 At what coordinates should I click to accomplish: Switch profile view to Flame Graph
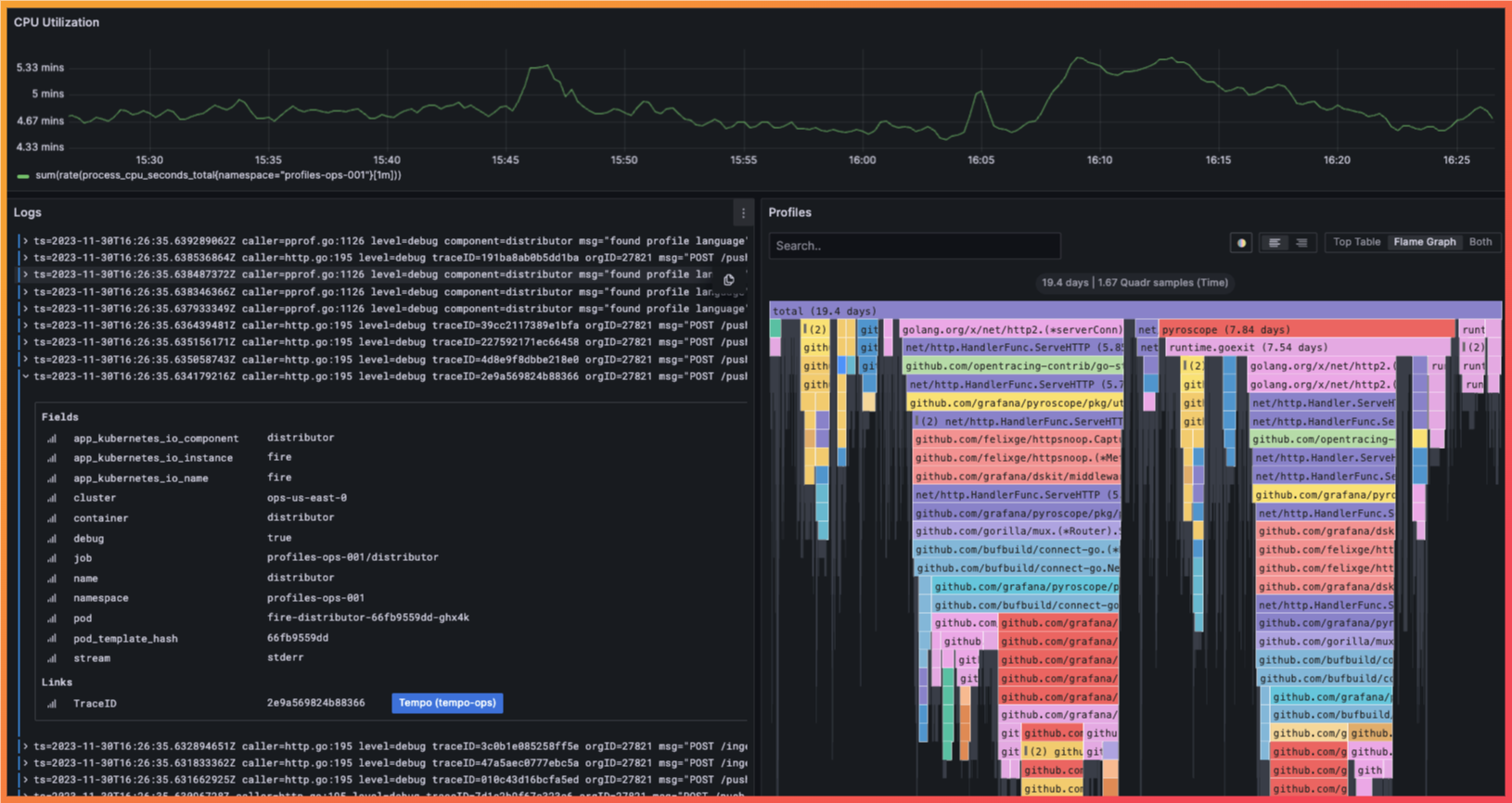tap(1425, 242)
